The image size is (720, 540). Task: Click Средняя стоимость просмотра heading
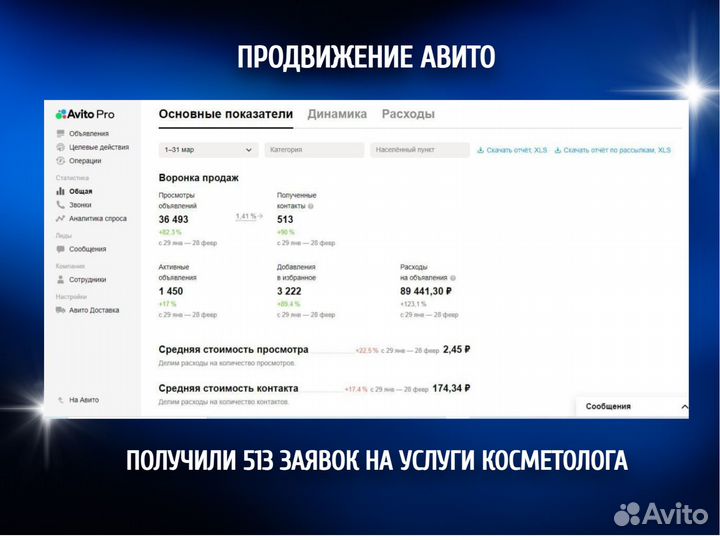point(233,349)
